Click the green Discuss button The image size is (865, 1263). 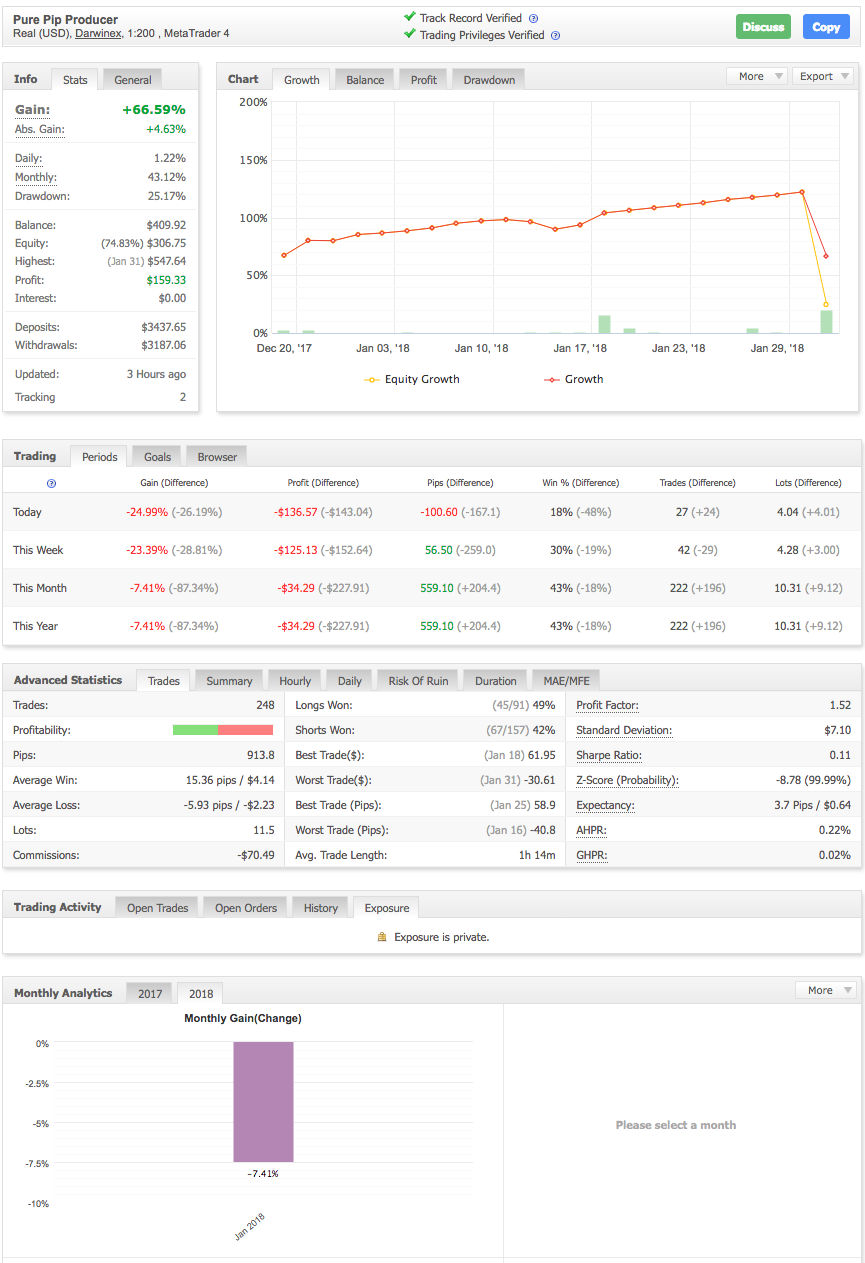click(x=763, y=27)
